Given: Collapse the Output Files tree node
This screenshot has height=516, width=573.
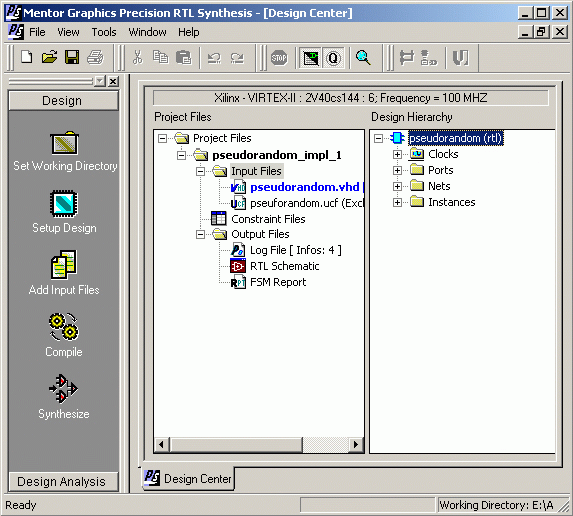Looking at the screenshot, I should pyautogui.click(x=200, y=234).
